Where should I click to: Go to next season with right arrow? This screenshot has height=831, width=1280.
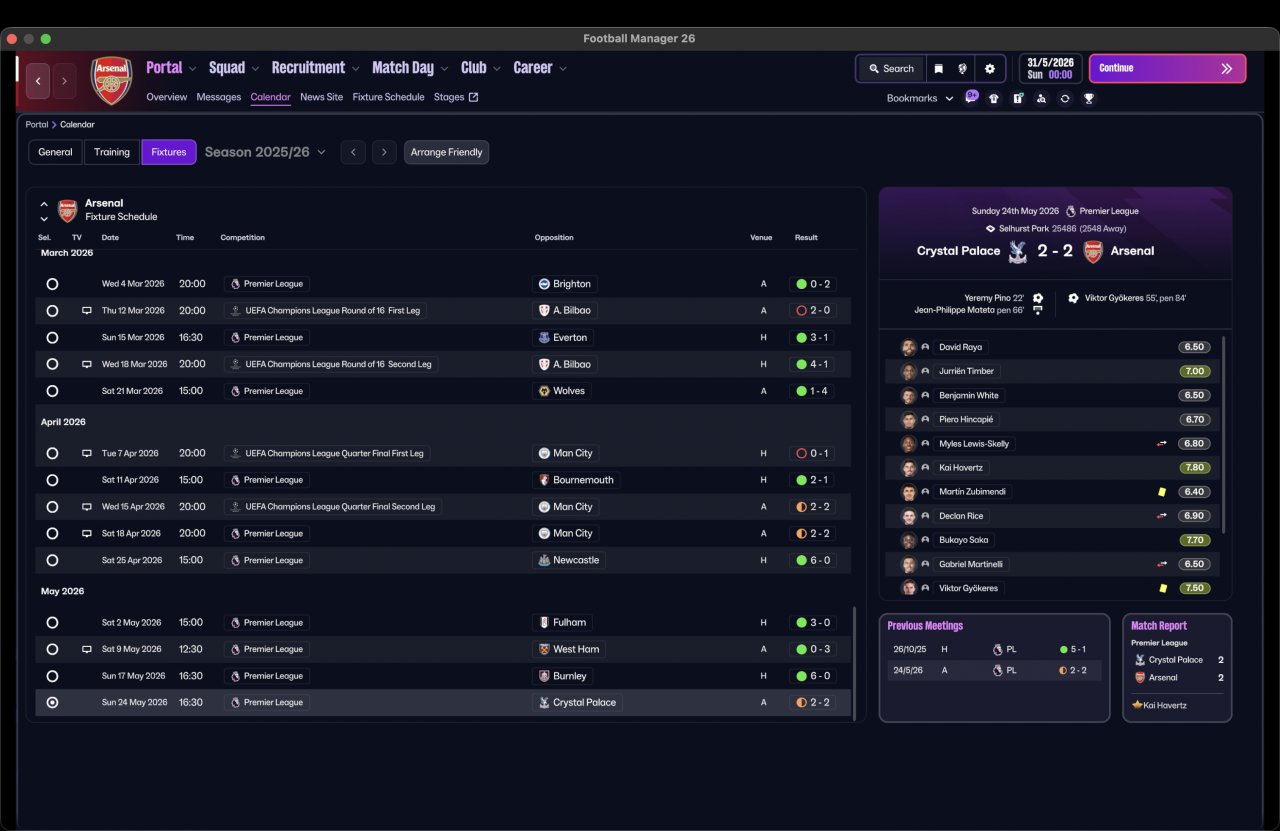click(x=385, y=152)
